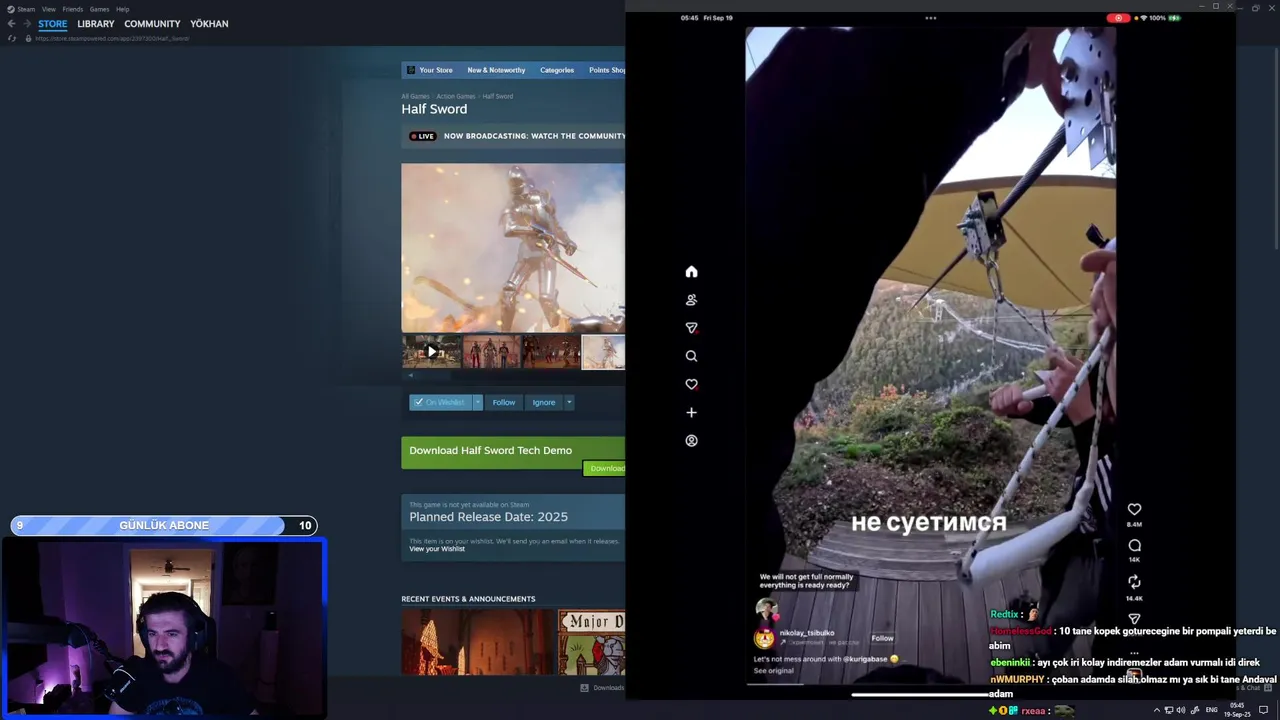Select the highlighted knight thumbnail
The width and height of the screenshot is (1280, 720).
point(604,352)
